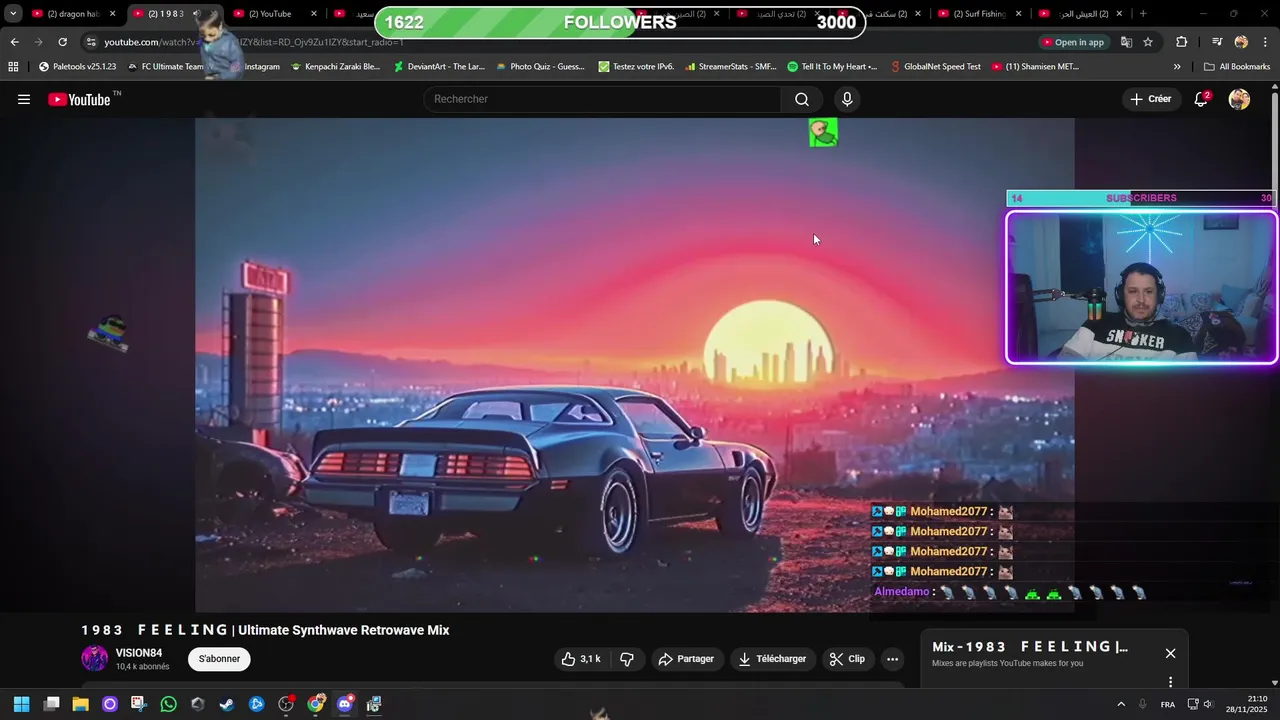1280x720 pixels.
Task: Go to the YouTube home logo
Action: [x=79, y=99]
